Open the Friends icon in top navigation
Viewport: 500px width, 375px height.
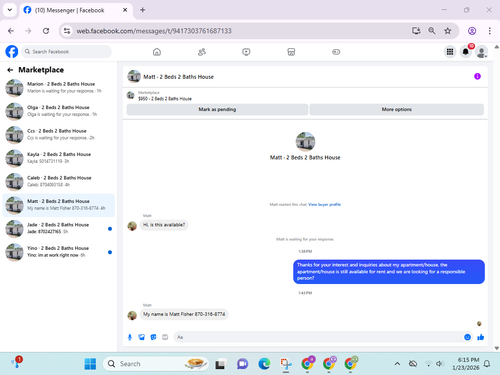click(202, 52)
